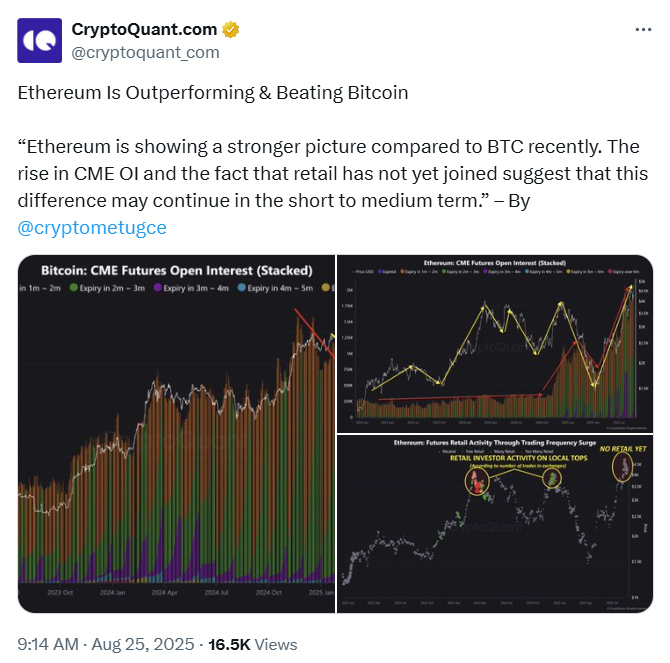The height and width of the screenshot is (663, 670).
Task: Open the CryptoQuant profile avatar
Action: (39, 41)
